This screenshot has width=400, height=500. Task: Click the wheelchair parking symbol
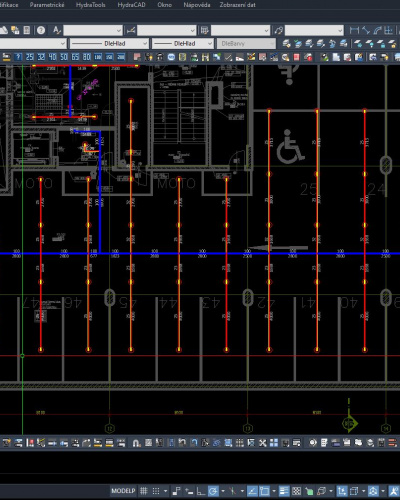click(290, 147)
